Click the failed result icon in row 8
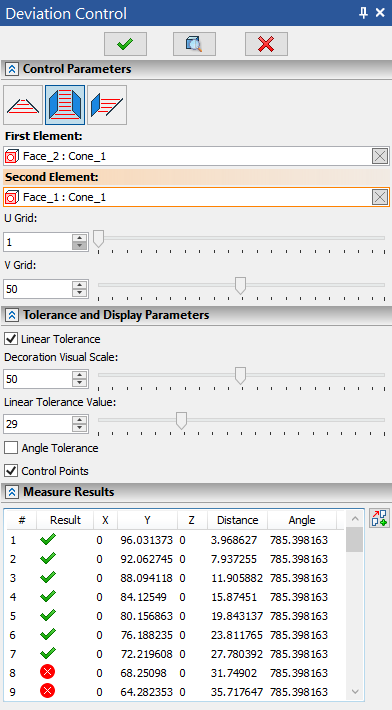 click(48, 673)
